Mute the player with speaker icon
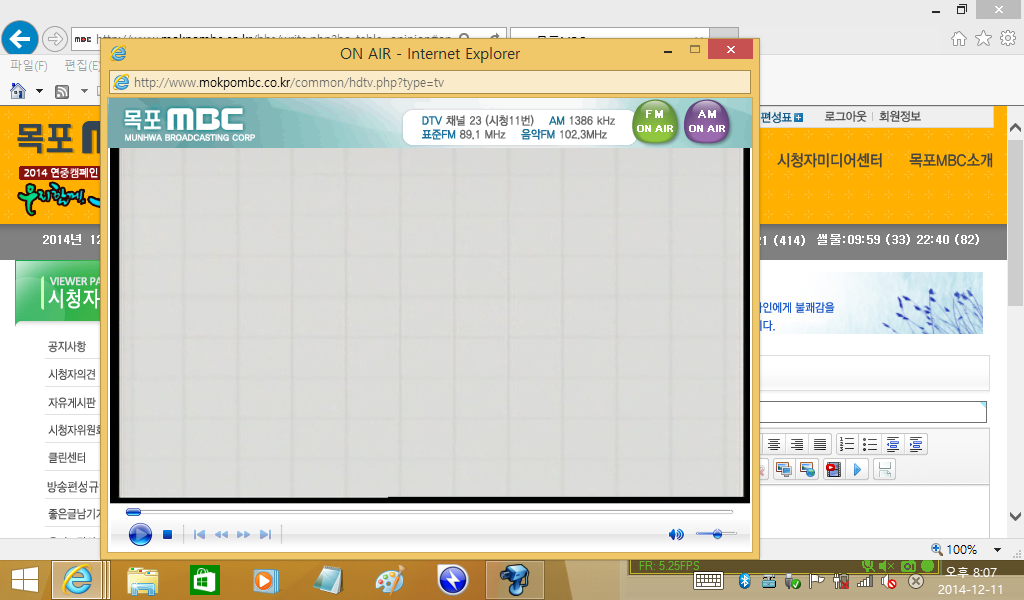This screenshot has width=1024, height=600. pyautogui.click(x=676, y=535)
